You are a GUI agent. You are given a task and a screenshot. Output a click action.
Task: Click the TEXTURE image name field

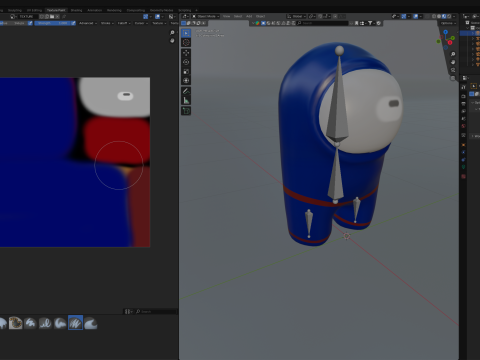pos(28,16)
